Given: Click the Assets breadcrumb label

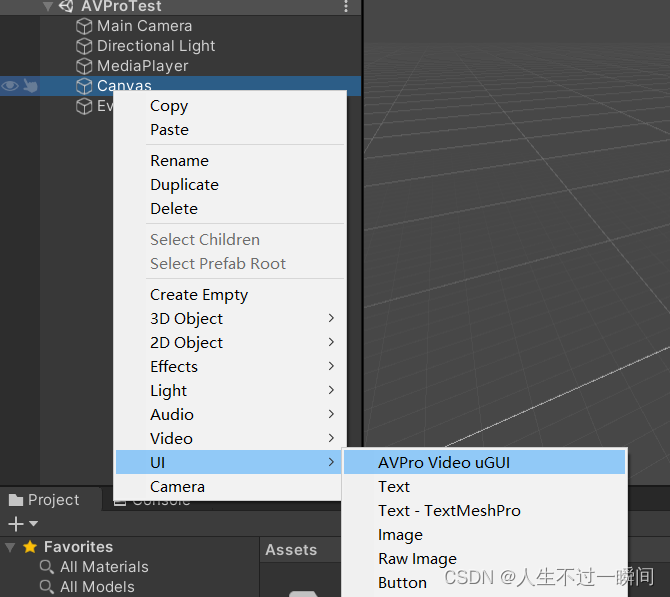Looking at the screenshot, I should [x=291, y=550].
